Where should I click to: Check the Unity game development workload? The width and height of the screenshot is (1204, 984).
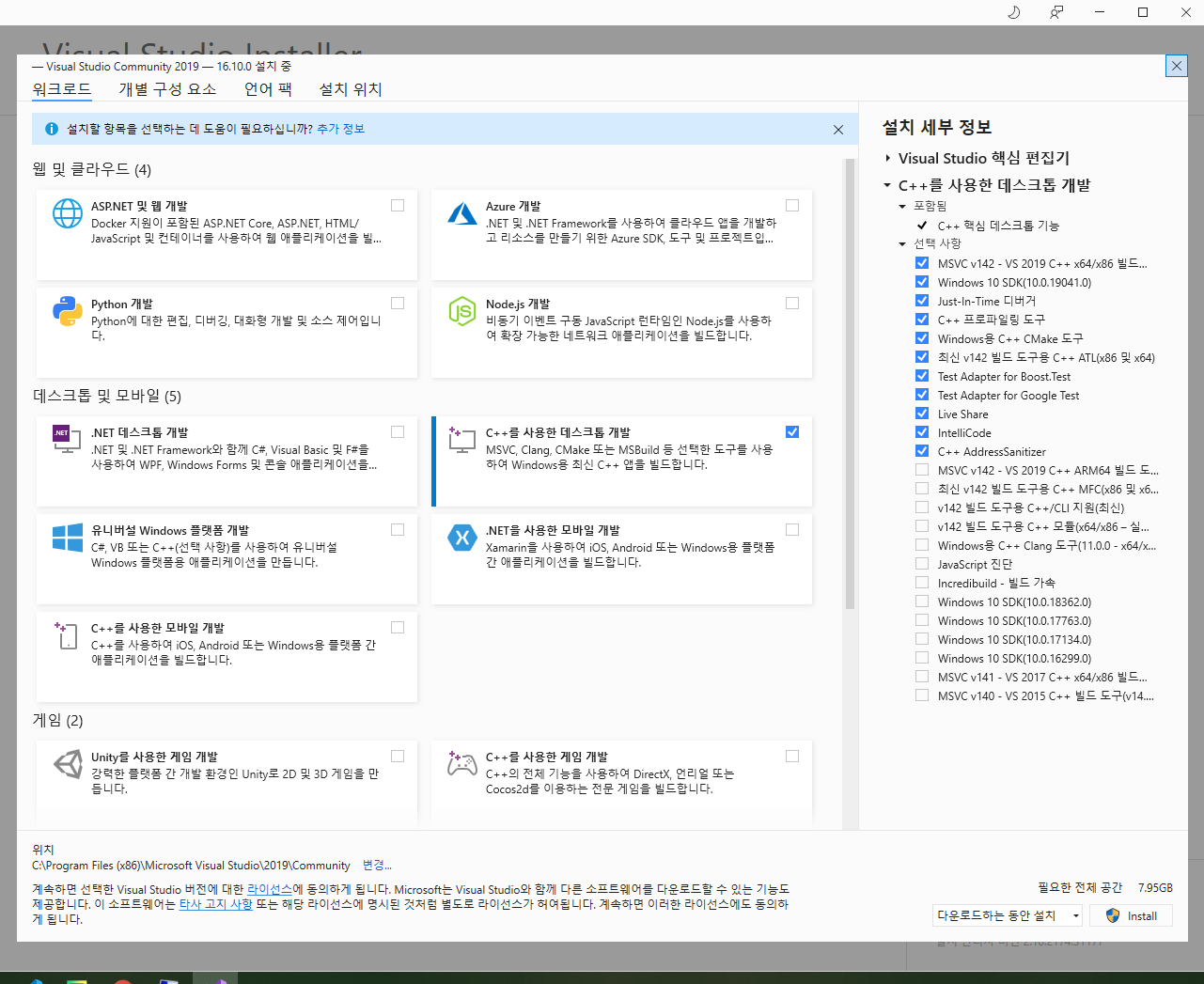(x=398, y=756)
